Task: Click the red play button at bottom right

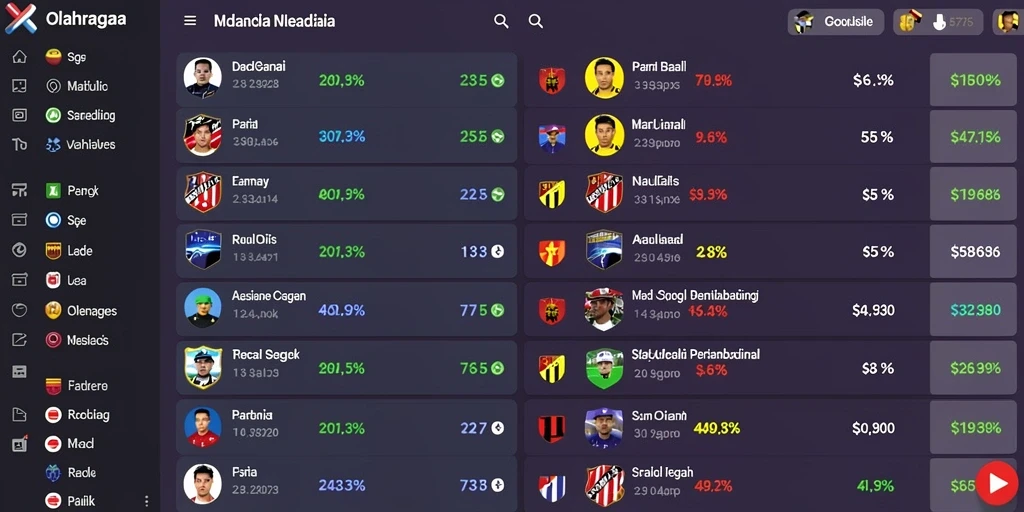Action: pyautogui.click(x=997, y=483)
